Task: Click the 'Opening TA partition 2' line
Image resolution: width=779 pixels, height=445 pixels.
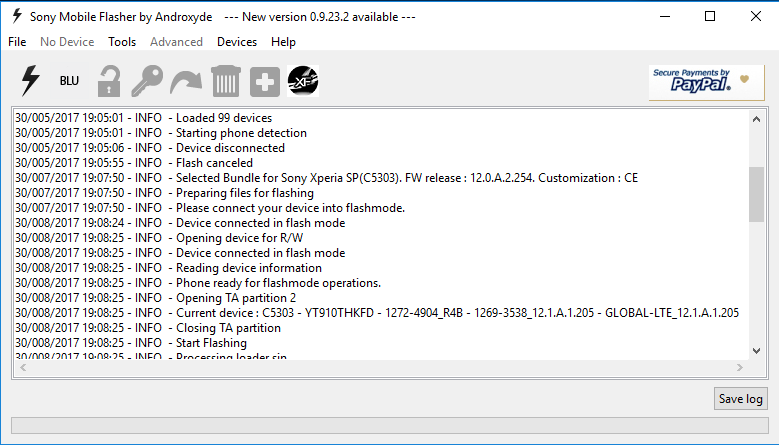Action: (156, 297)
